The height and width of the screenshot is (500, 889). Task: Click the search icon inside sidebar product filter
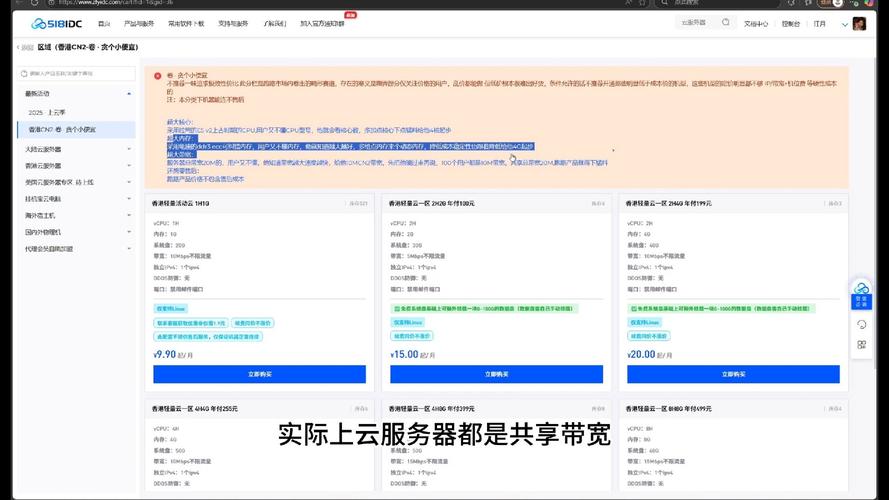(24, 74)
